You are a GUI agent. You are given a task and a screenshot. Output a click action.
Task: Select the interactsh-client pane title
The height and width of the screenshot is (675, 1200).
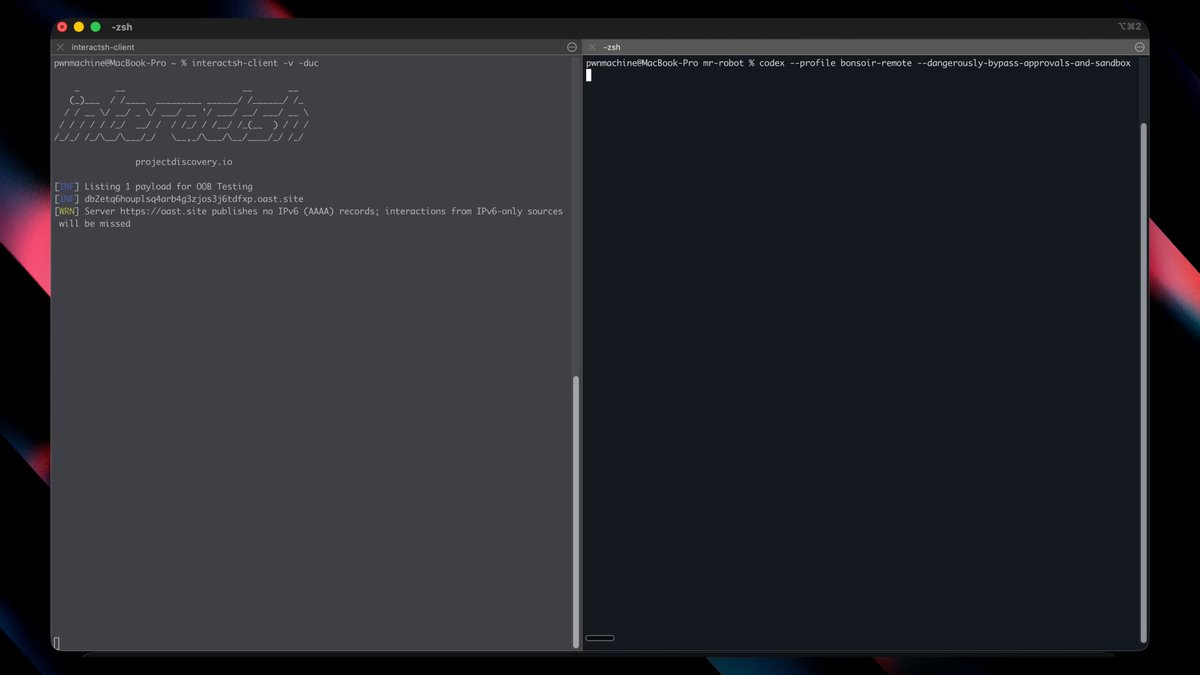click(x=102, y=47)
